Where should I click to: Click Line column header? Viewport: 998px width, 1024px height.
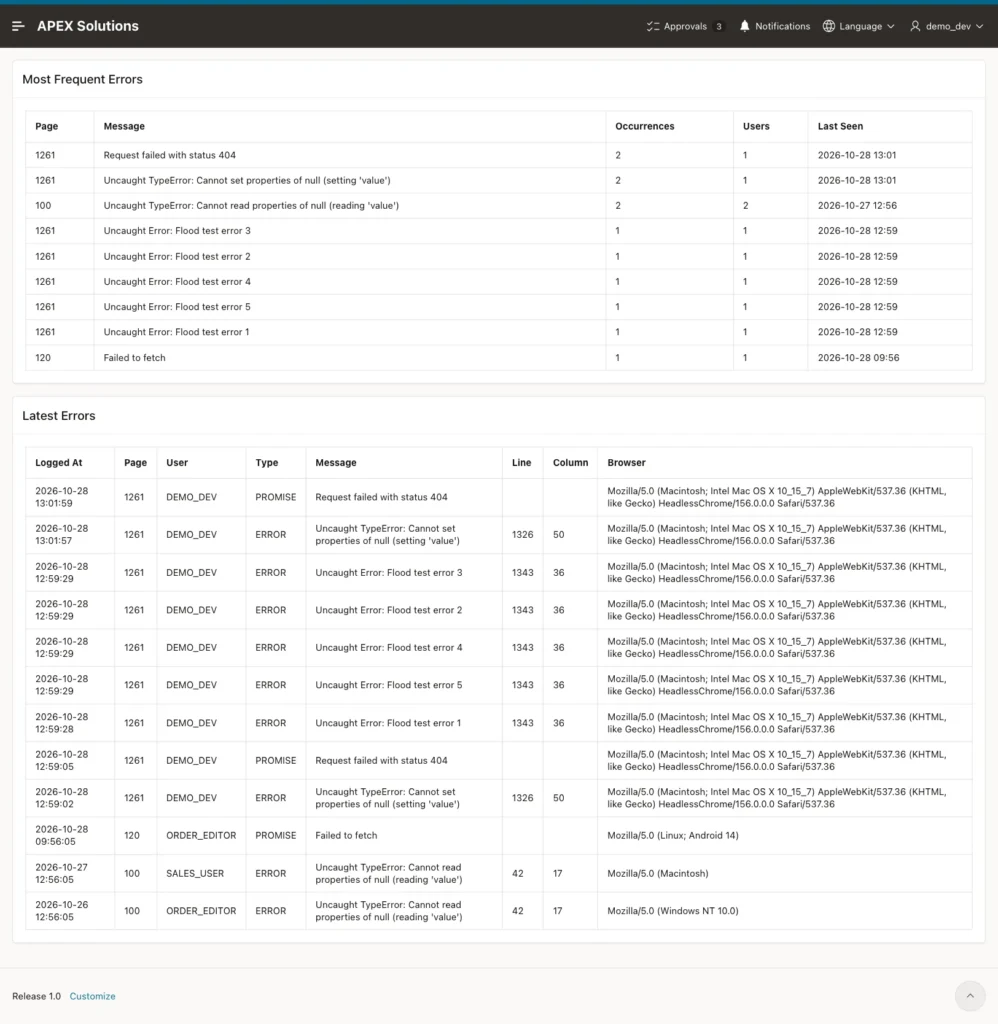click(521, 462)
